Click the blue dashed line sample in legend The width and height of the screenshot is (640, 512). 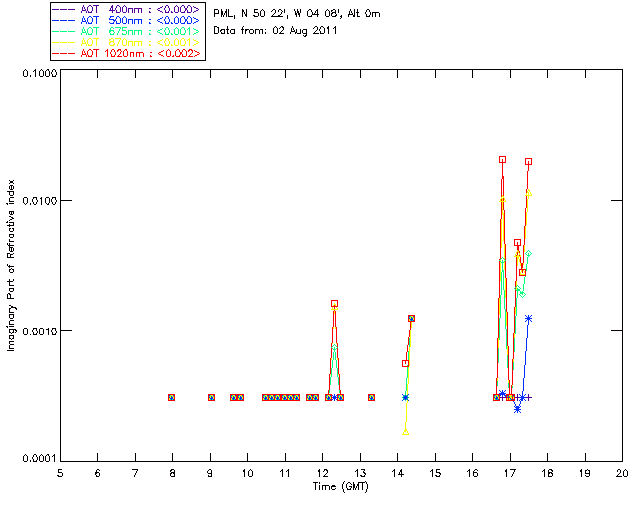pos(64,21)
